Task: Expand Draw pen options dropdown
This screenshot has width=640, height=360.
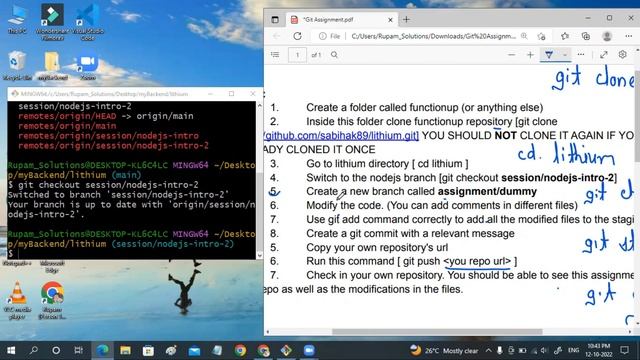Action: [565, 55]
